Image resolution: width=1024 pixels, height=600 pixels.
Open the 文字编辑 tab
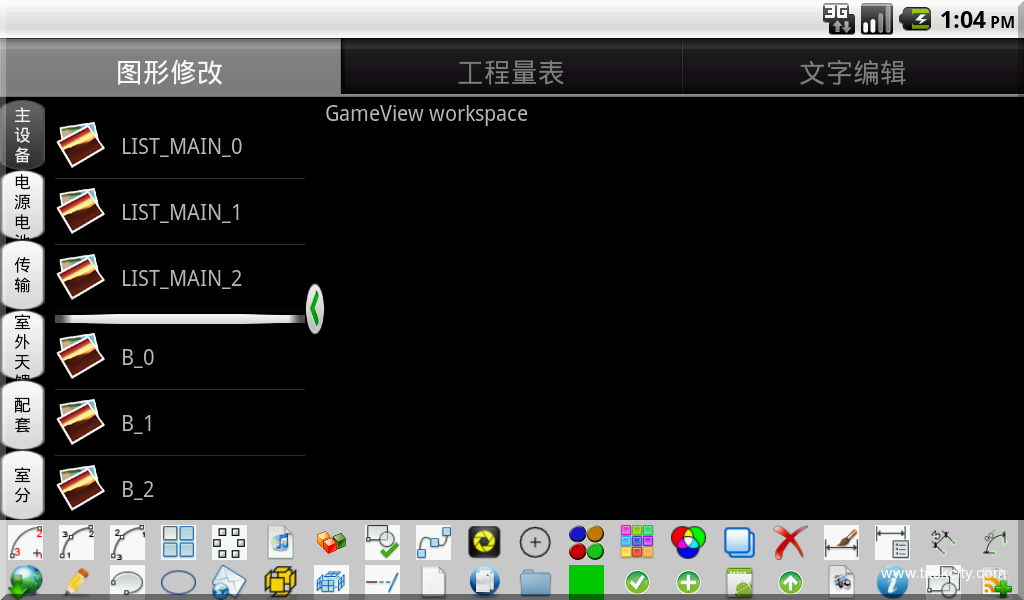pos(852,73)
